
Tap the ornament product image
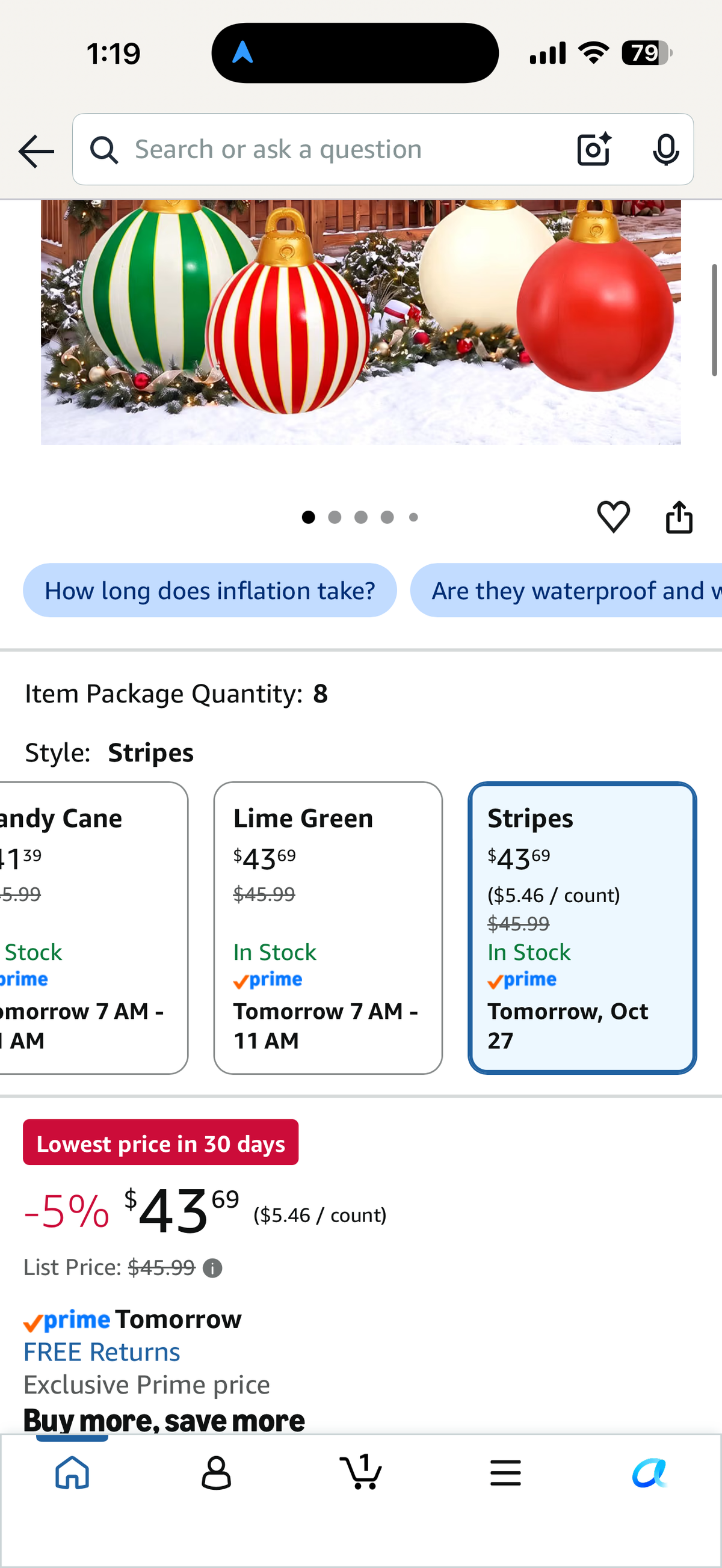pyautogui.click(x=361, y=322)
